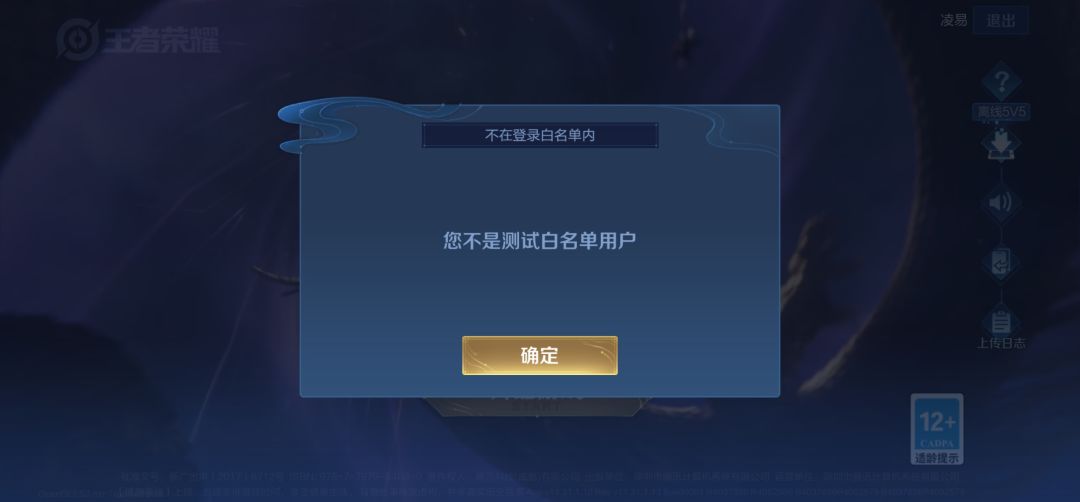Click the first line of the footer license text
The width and height of the screenshot is (1080, 502).
(539, 476)
